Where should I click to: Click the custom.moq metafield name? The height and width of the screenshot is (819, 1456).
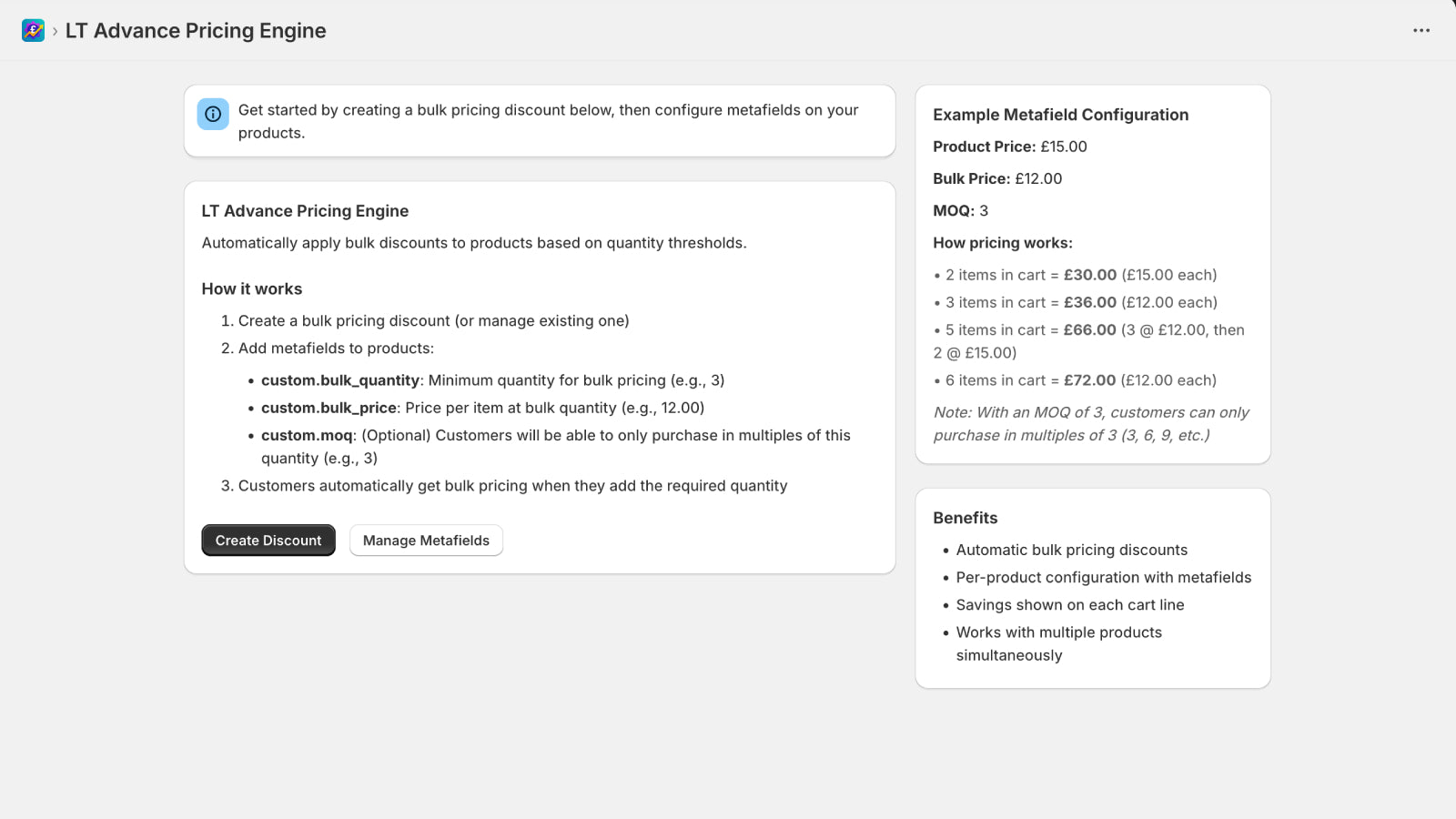pyautogui.click(x=307, y=435)
